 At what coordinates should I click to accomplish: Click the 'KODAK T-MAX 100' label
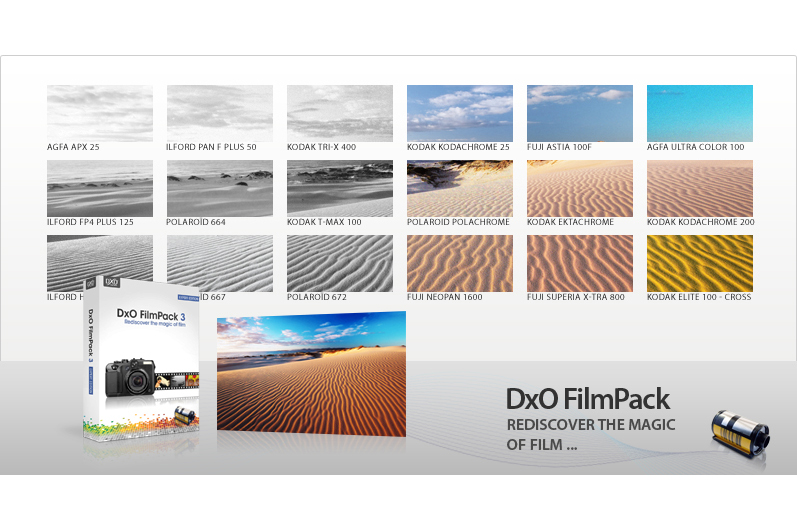point(324,222)
